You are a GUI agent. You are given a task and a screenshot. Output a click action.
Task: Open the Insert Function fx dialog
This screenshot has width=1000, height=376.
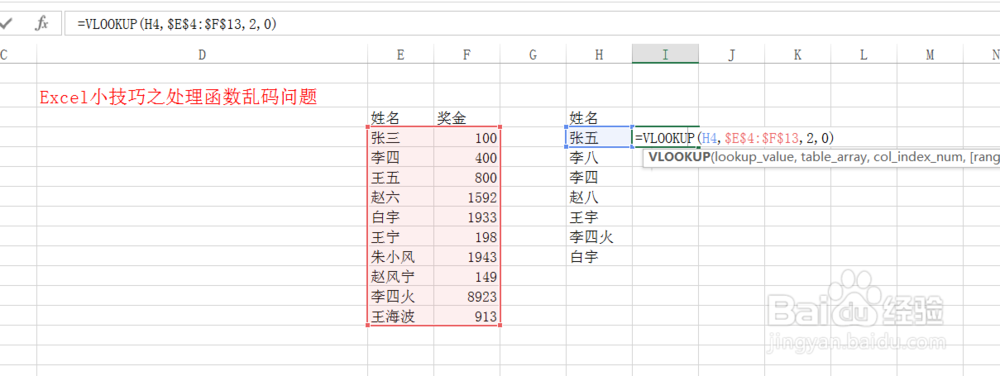[42, 24]
